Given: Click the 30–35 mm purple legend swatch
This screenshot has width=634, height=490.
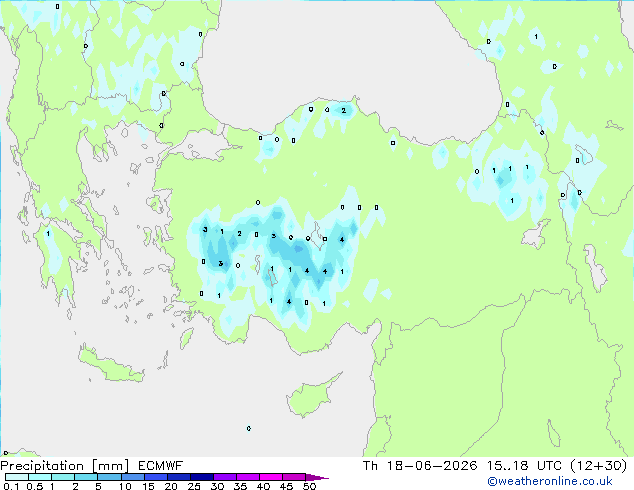Looking at the screenshot, I should click(224, 477).
